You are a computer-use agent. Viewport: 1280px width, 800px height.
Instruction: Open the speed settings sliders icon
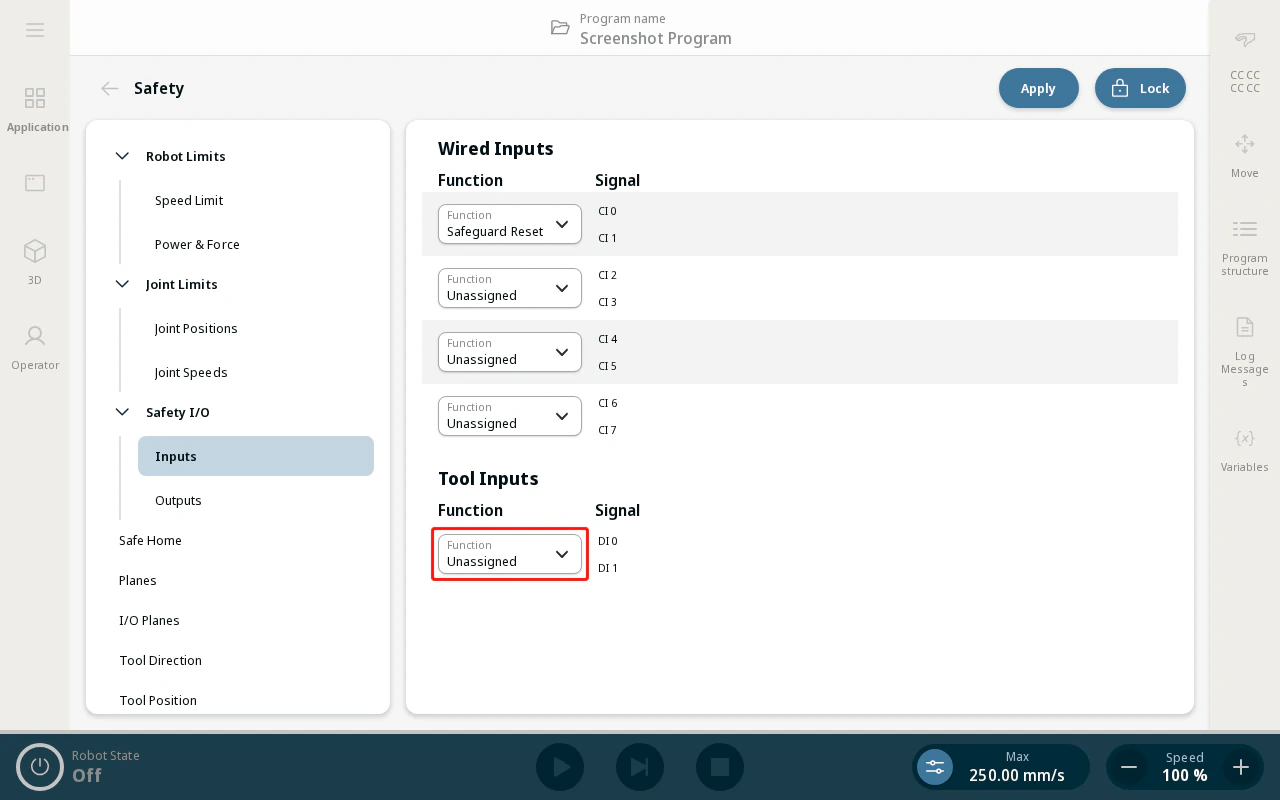click(x=935, y=767)
